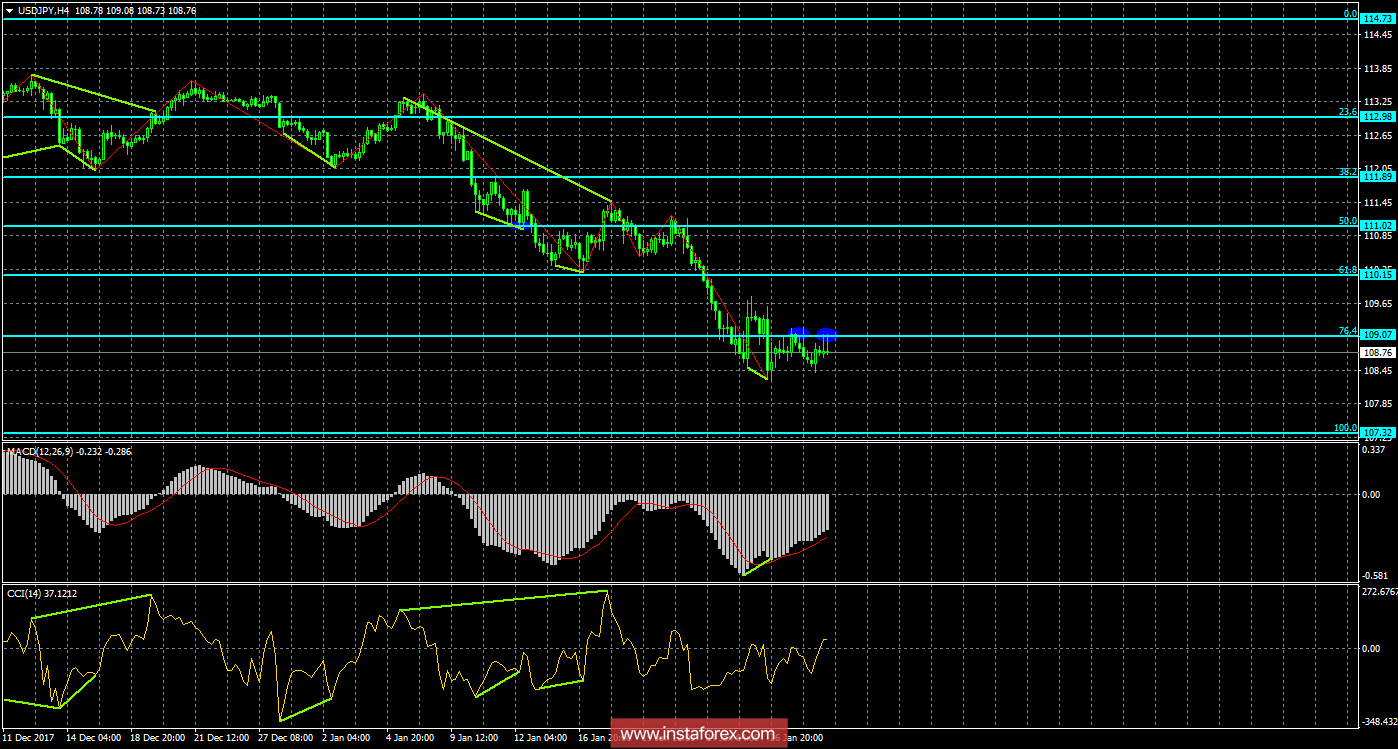Click the 109.65 price scale value

(x=1377, y=303)
